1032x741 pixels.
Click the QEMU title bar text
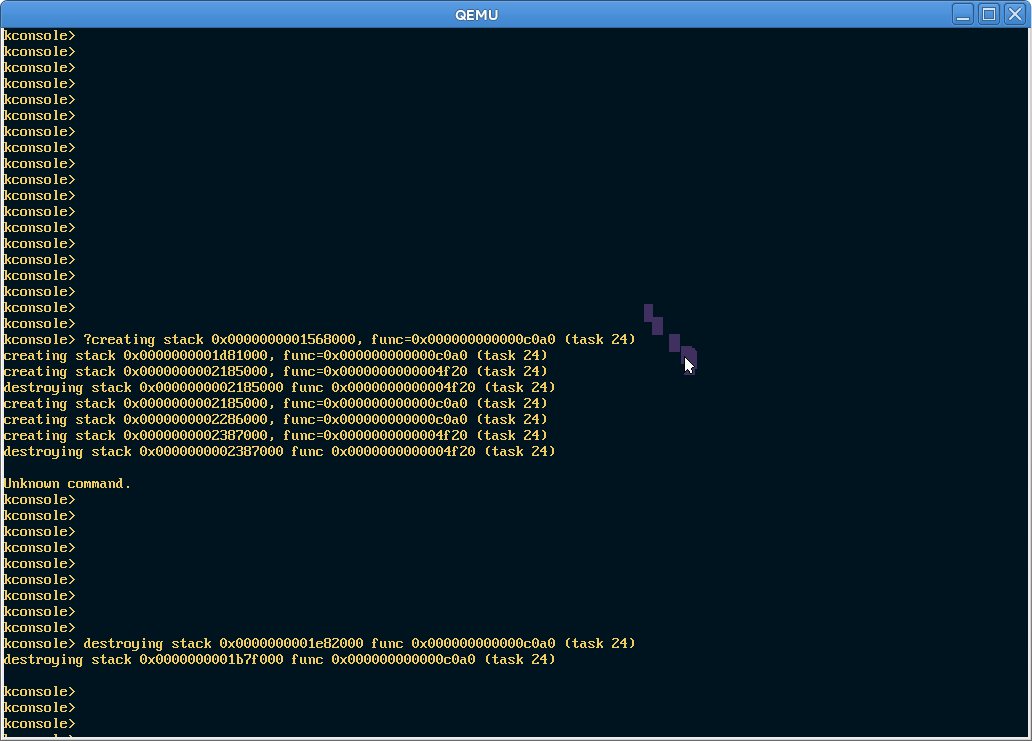(477, 14)
